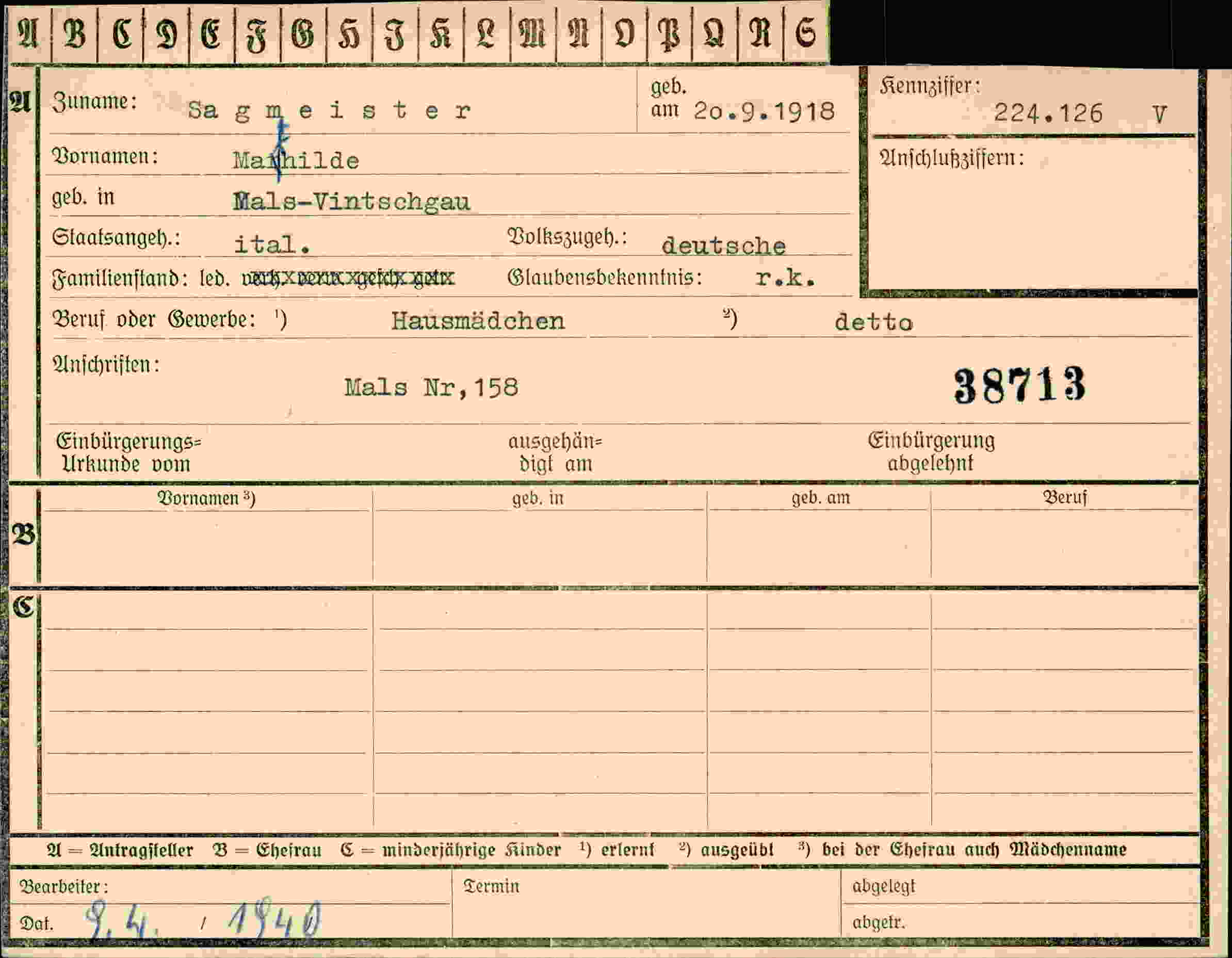Viewport: 1232px width, 958px height.
Task: Open the letter K index tab
Action: click(x=442, y=34)
